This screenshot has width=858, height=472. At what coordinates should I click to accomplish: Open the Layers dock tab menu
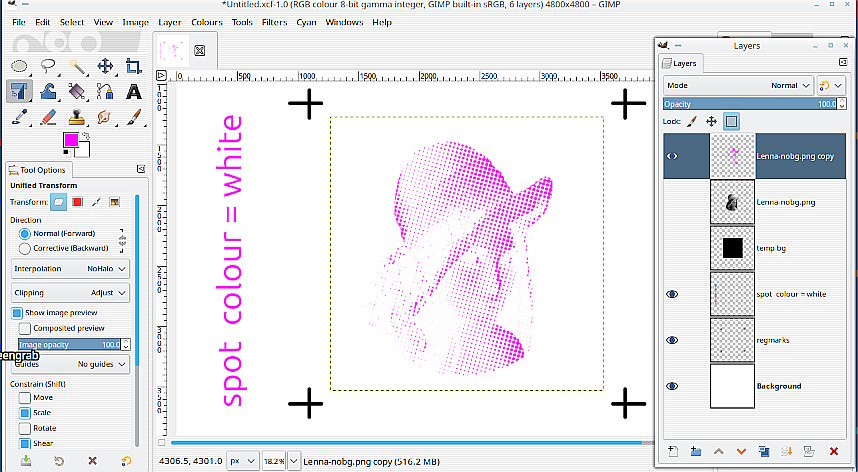click(843, 62)
